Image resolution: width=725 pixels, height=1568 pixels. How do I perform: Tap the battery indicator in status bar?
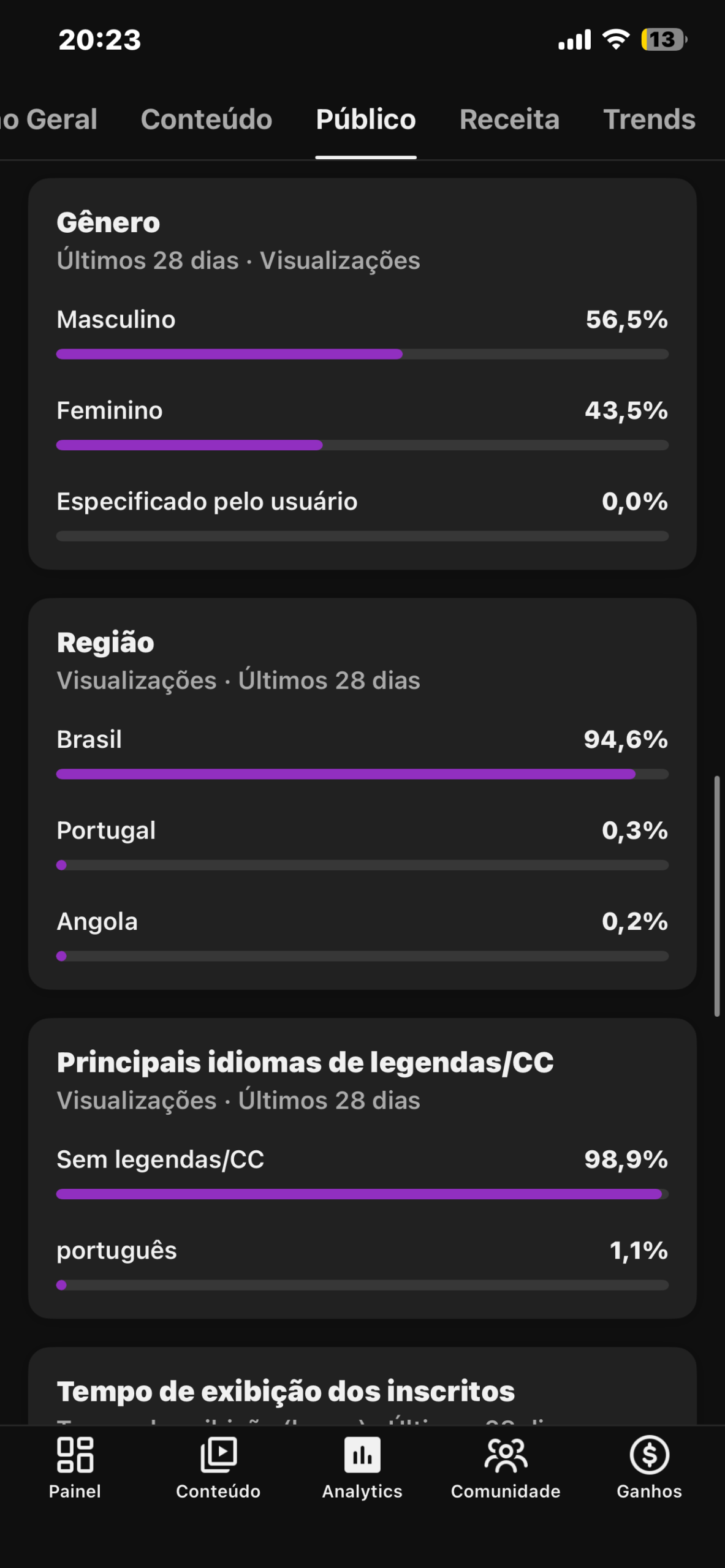coord(664,40)
